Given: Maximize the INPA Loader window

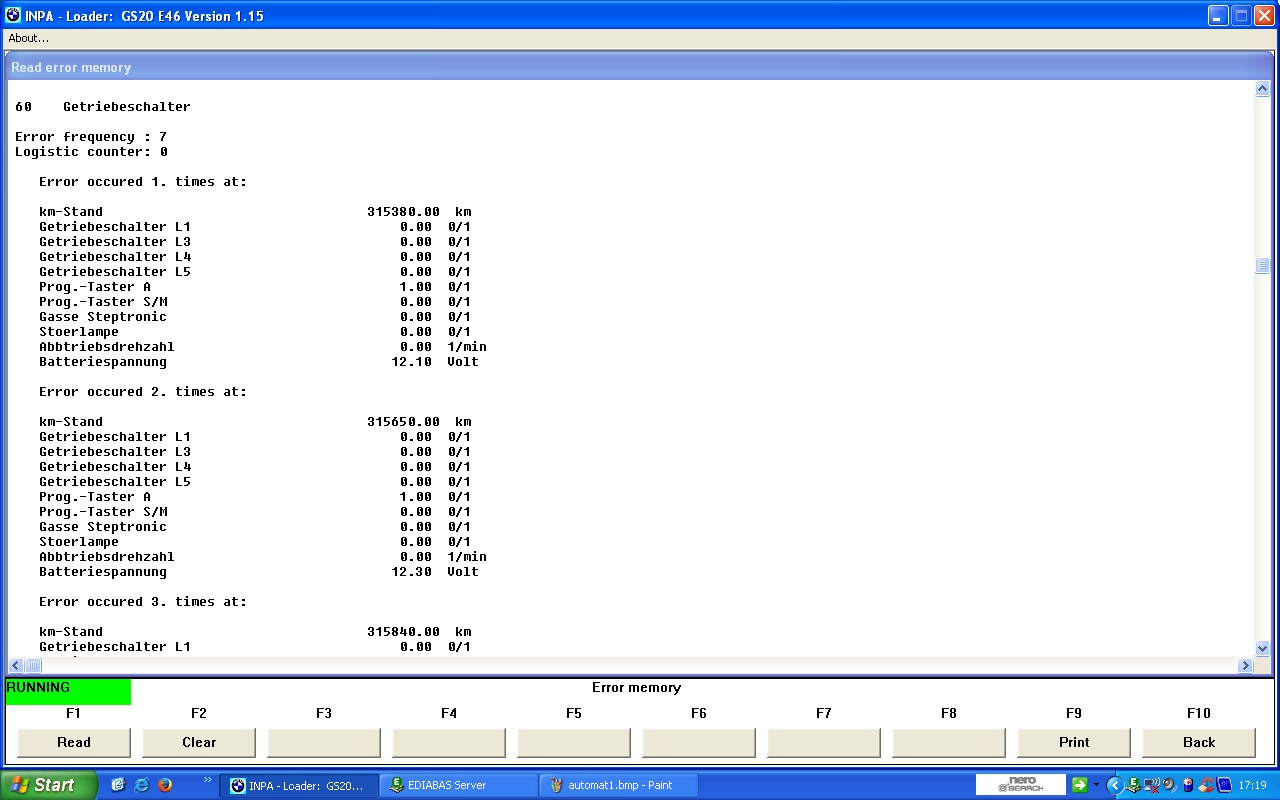Looking at the screenshot, I should (x=1241, y=16).
